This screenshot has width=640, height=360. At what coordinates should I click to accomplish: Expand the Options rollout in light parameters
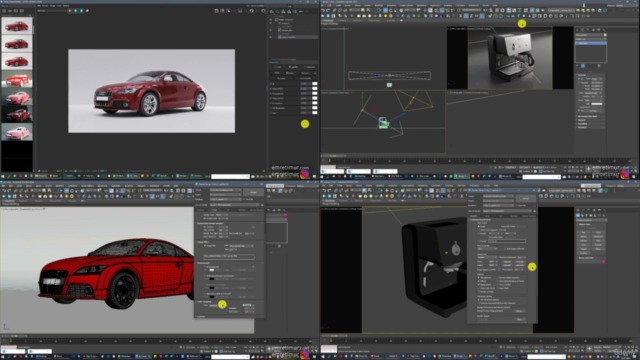pos(591,120)
